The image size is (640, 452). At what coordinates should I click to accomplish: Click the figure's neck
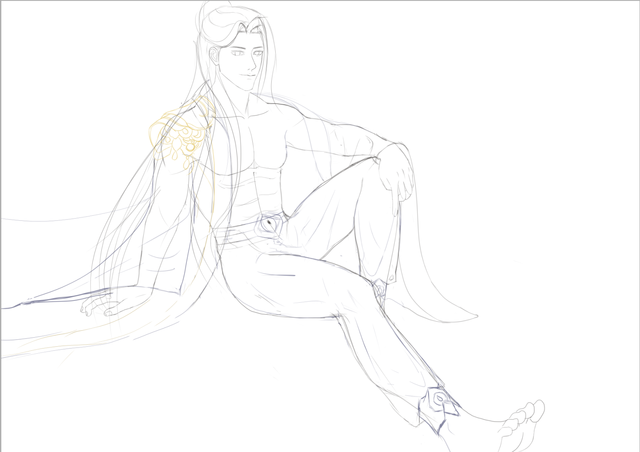(250, 97)
